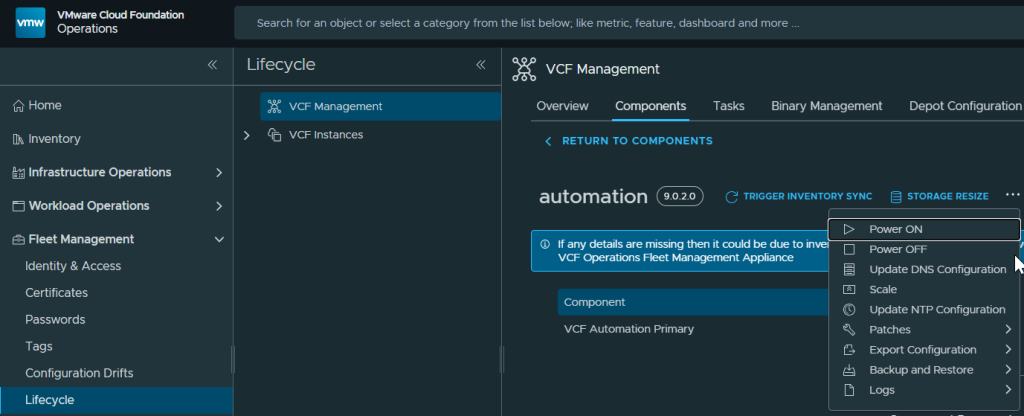The height and width of the screenshot is (416, 1024).
Task: Click the Storage Resize icon
Action: pyautogui.click(x=896, y=197)
